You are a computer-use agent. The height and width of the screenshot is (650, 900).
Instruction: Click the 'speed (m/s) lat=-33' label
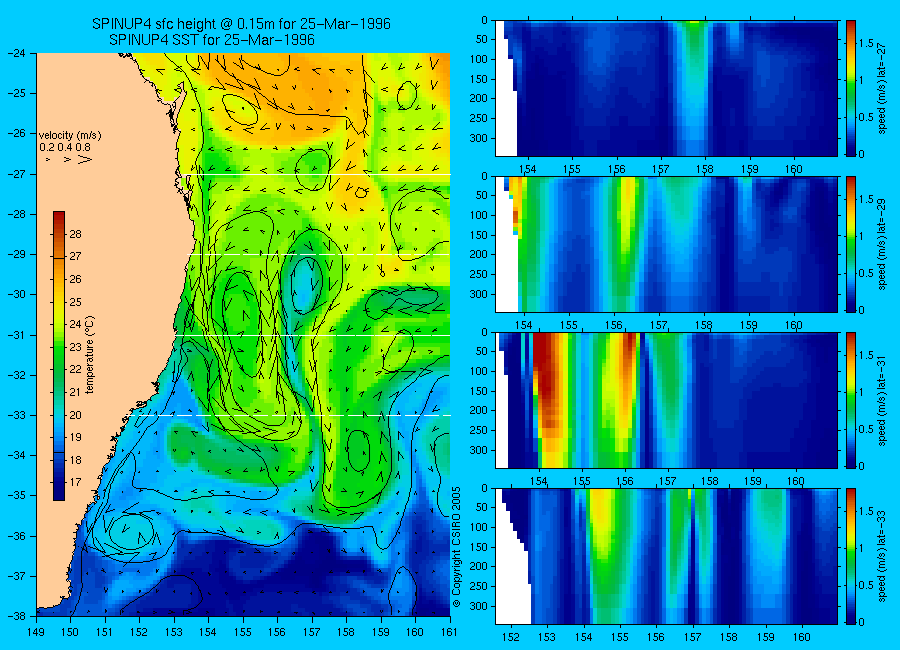883,556
